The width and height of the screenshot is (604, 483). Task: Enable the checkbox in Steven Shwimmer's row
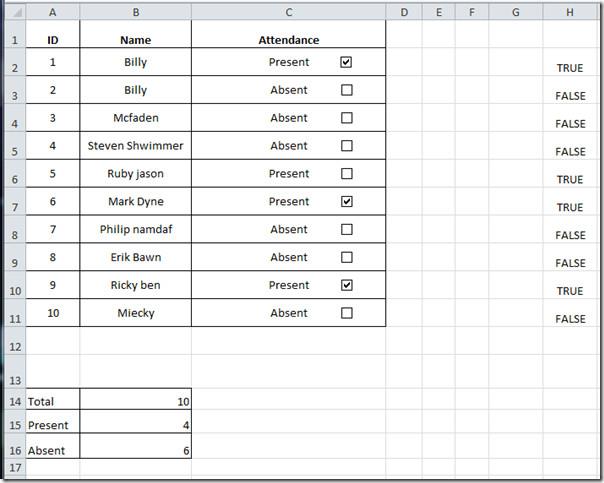(347, 146)
